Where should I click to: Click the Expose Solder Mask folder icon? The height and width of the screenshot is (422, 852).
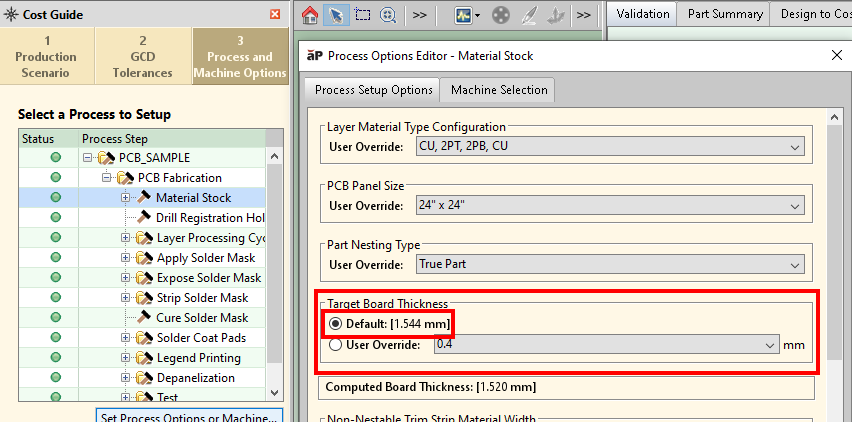coord(145,278)
